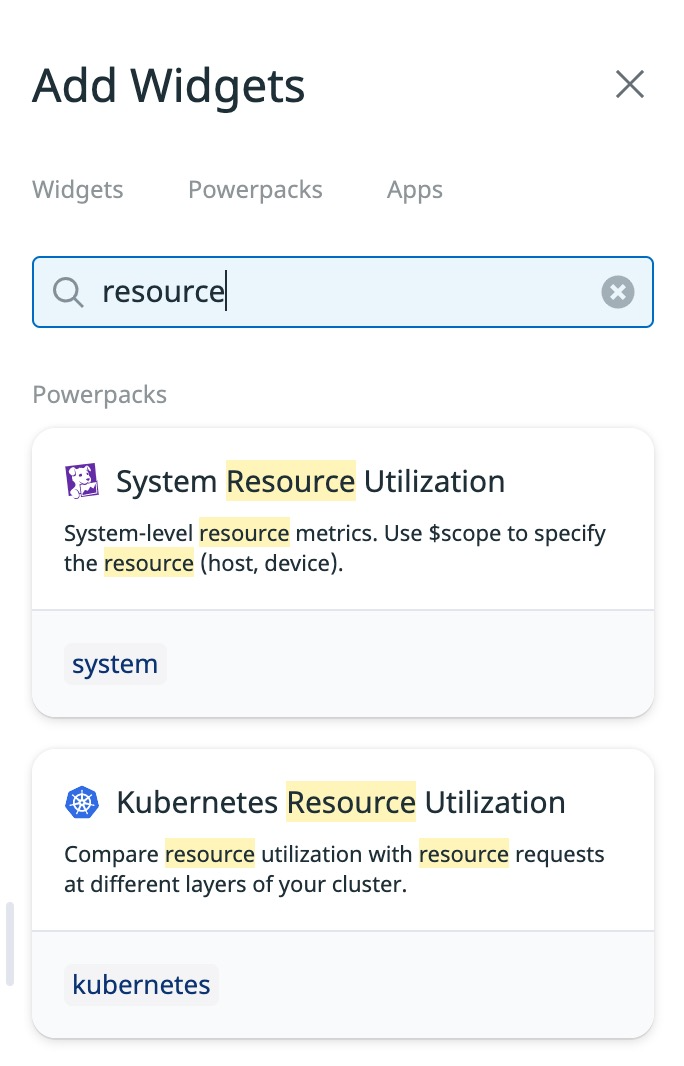Click the "system" tag

(115, 664)
